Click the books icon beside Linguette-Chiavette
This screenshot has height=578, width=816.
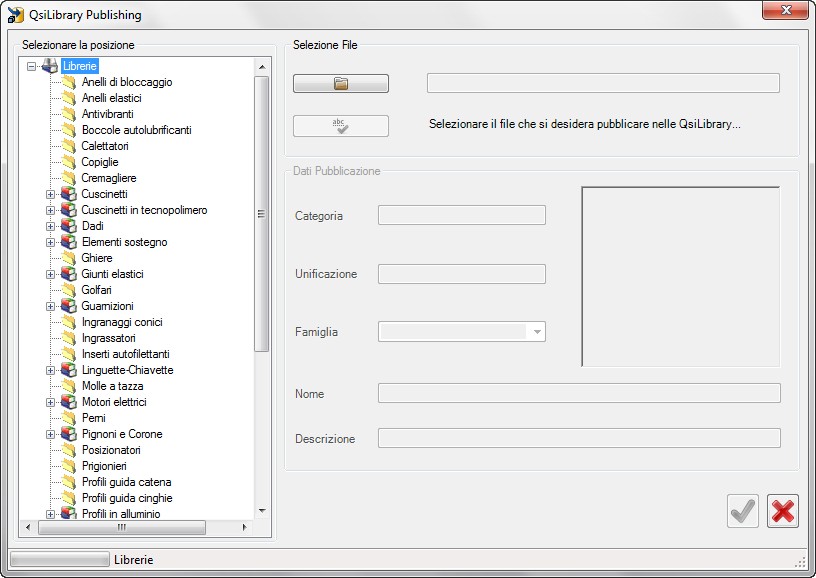coord(69,370)
